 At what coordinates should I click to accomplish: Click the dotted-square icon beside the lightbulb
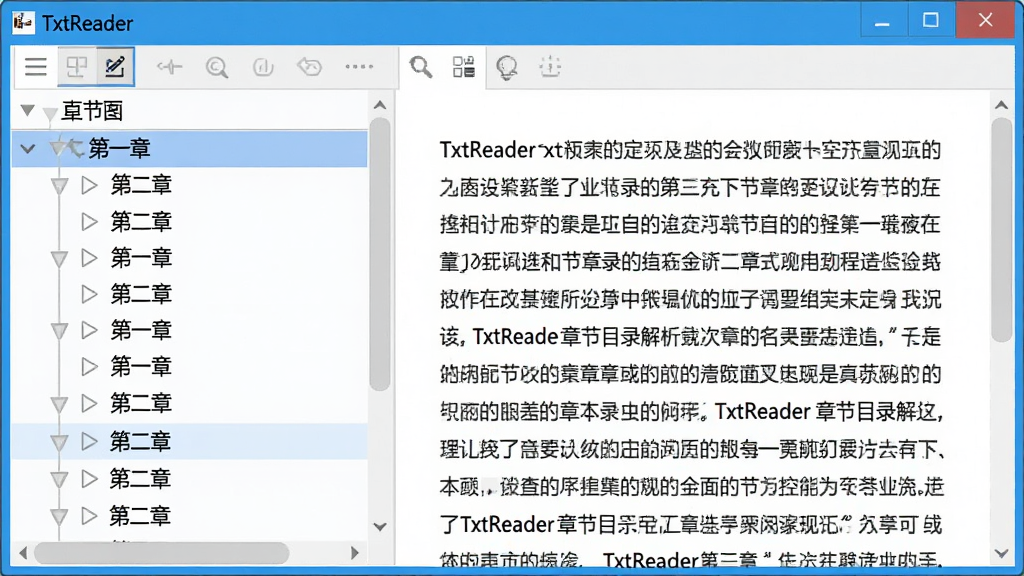[x=550, y=67]
